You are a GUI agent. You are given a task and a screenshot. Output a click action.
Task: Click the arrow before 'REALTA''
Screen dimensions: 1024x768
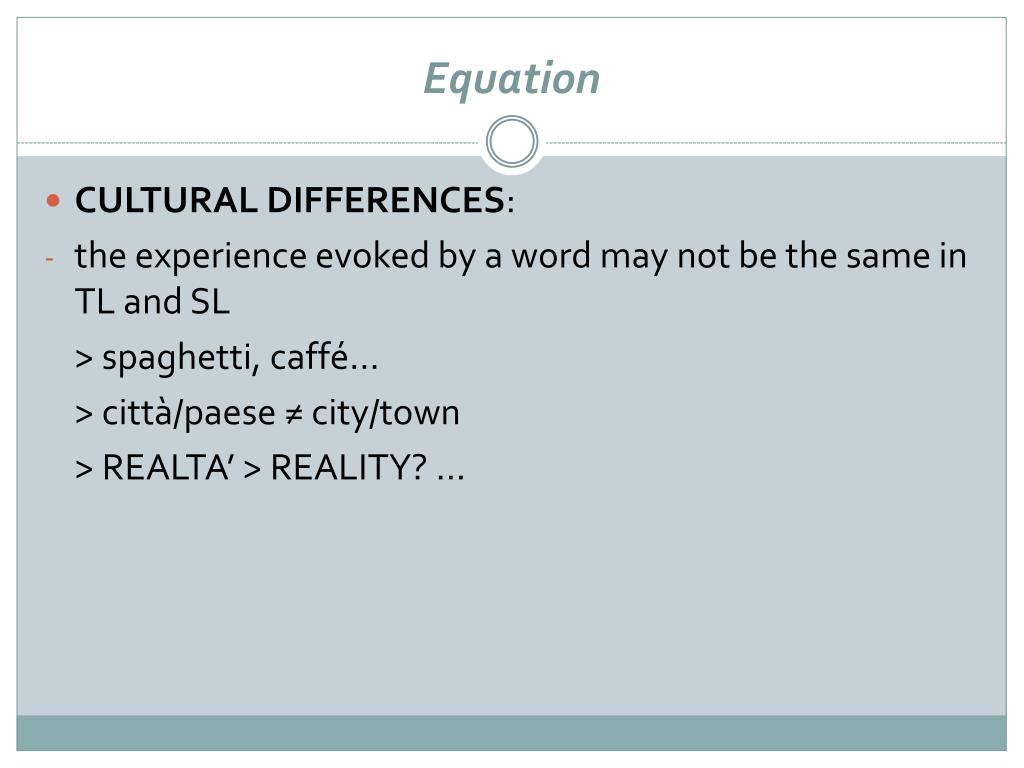pyautogui.click(x=84, y=469)
